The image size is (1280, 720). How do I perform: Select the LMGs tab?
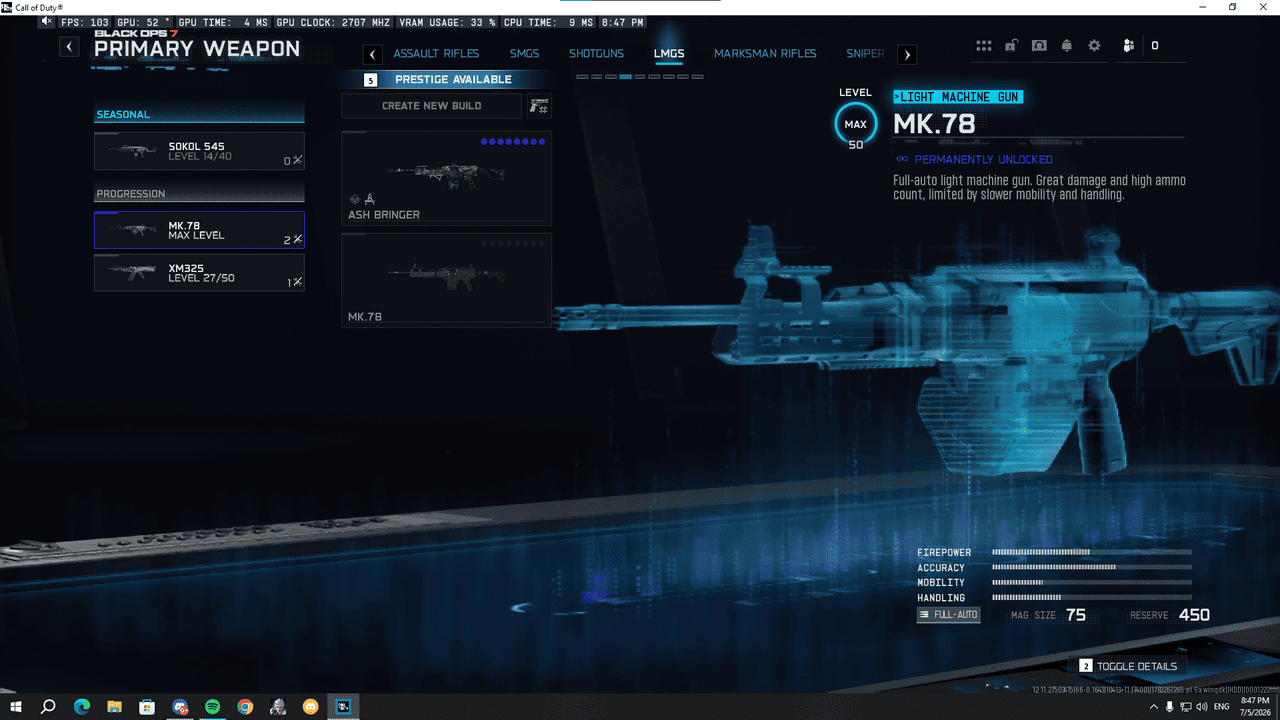point(669,54)
